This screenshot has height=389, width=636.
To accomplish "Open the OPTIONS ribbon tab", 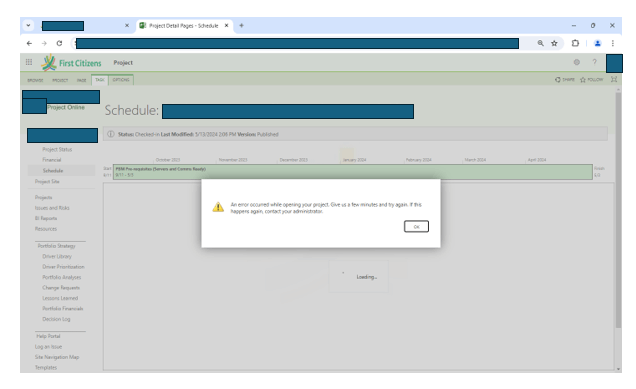I will (121, 80).
